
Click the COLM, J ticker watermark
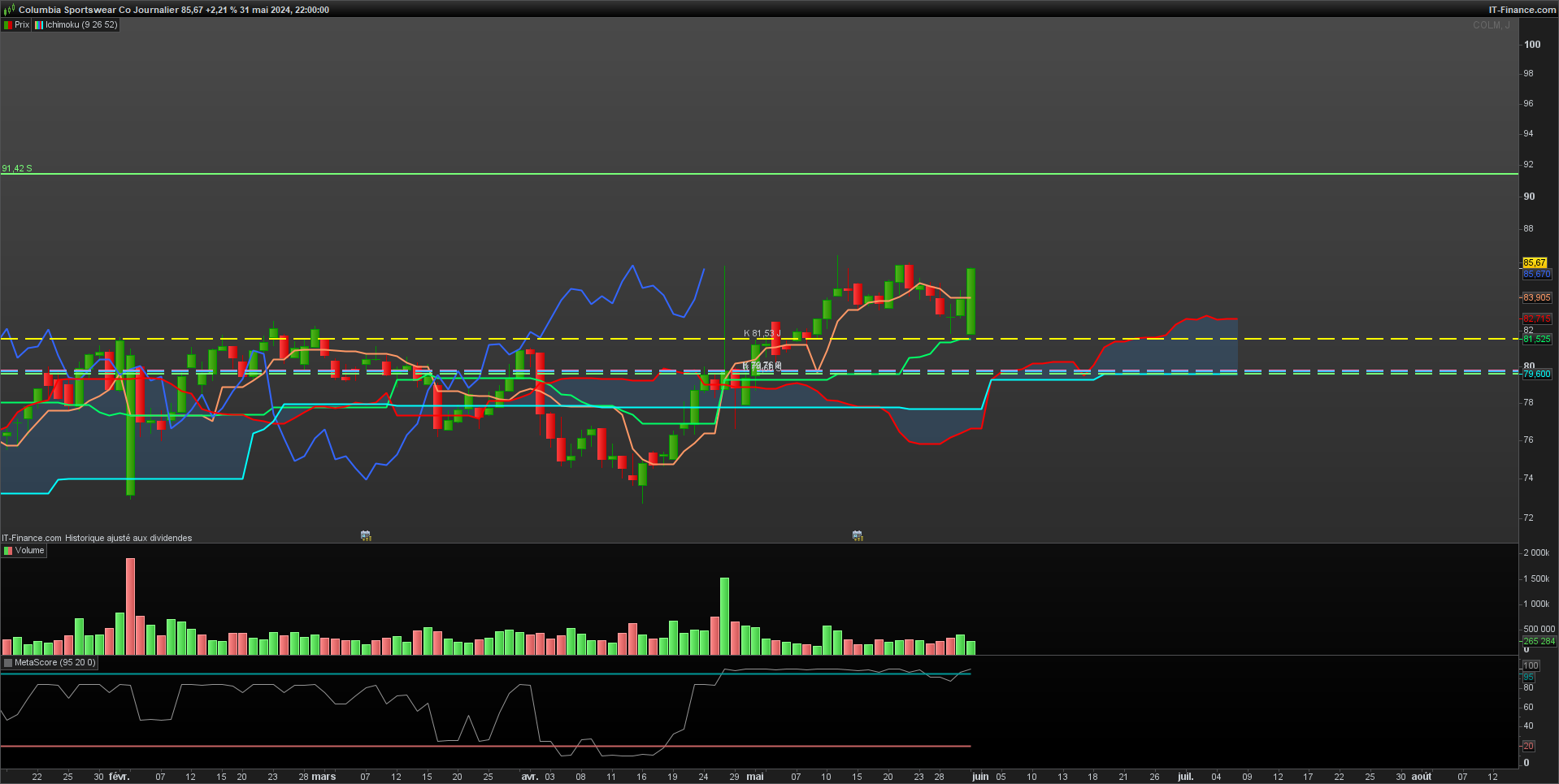[x=1491, y=25]
